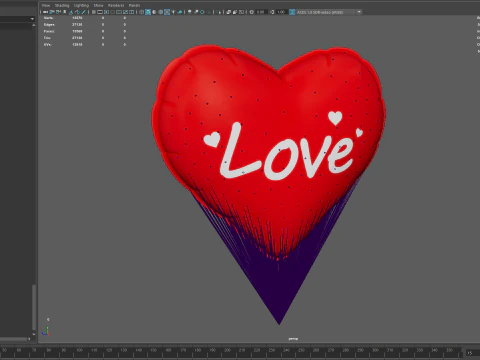Image resolution: width=480 pixels, height=360 pixels.
Task: Click the camera Bookmarks icon
Action: 65,12
